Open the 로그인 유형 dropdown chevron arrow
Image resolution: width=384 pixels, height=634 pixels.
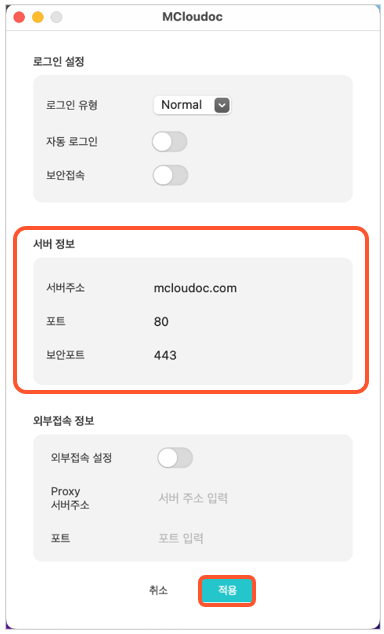(x=222, y=105)
